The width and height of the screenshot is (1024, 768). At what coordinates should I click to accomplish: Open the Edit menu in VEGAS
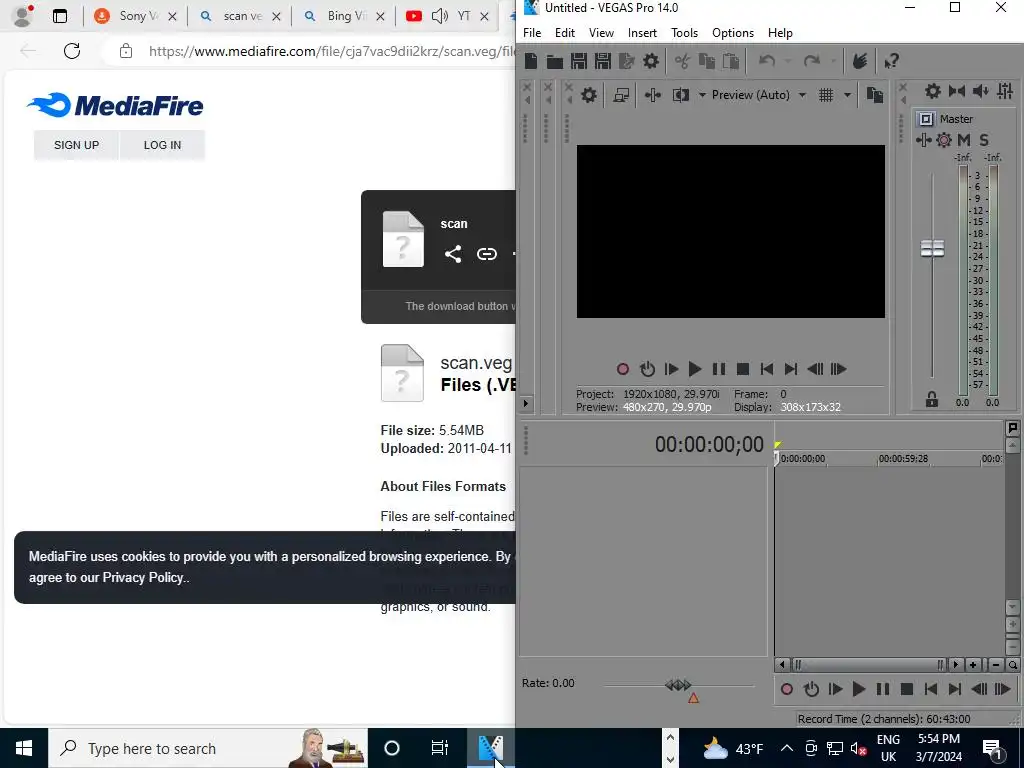click(x=565, y=33)
